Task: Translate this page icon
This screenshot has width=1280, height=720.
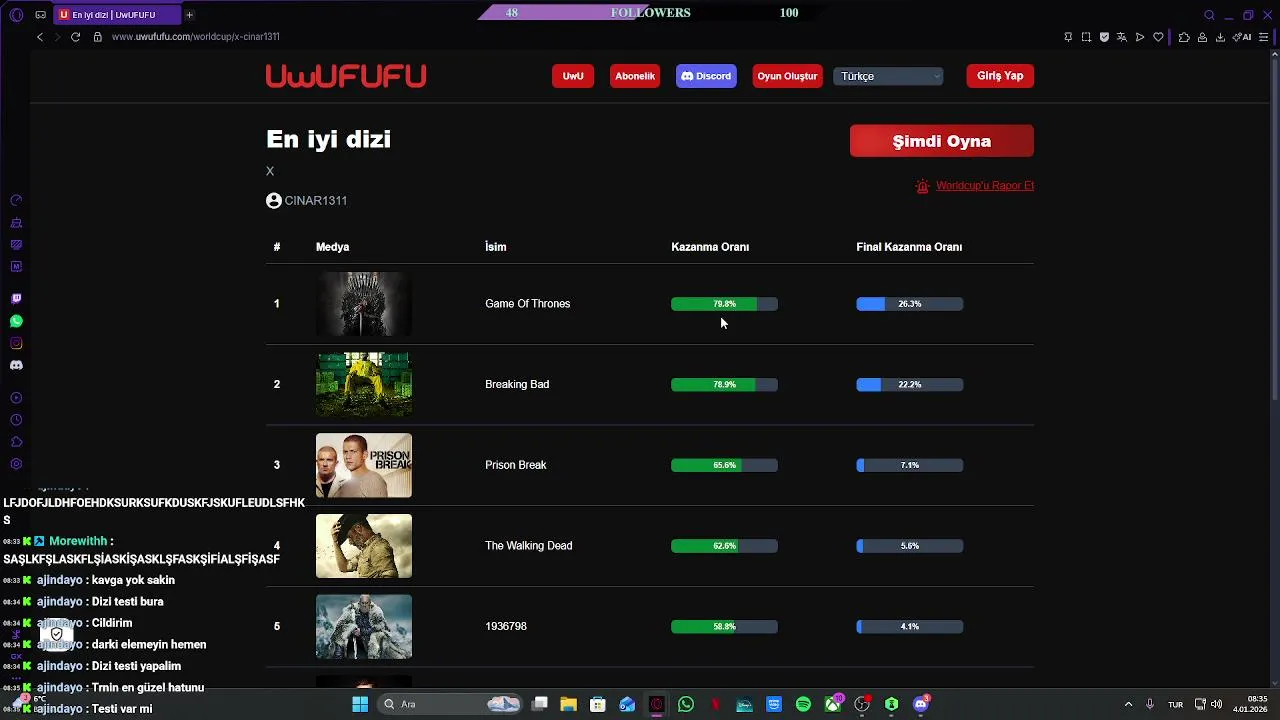Action: click(1122, 37)
